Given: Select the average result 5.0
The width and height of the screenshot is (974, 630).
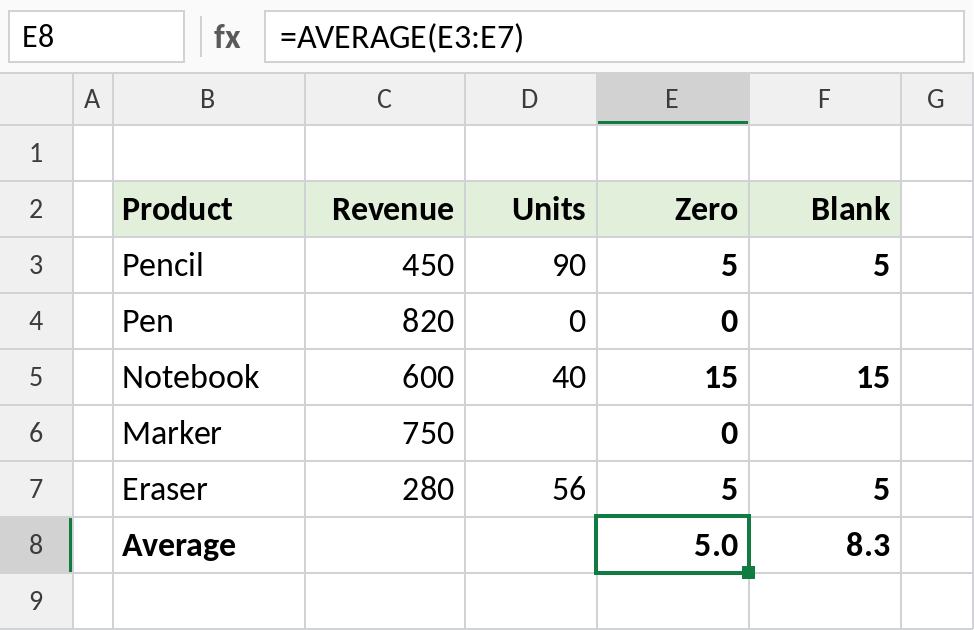Looking at the screenshot, I should click(x=673, y=544).
